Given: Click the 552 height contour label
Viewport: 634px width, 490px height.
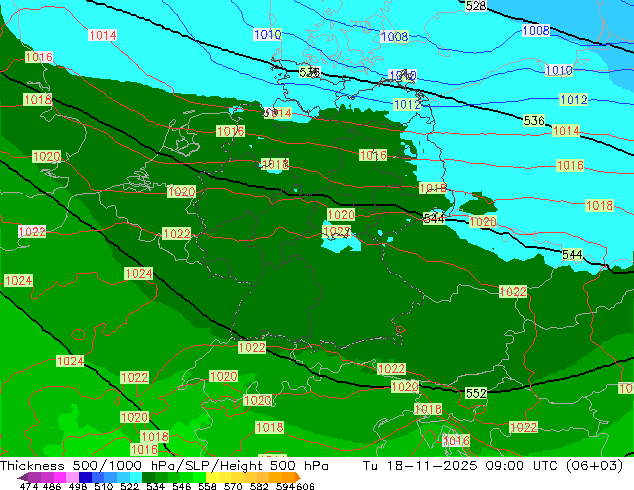Looking at the screenshot, I should pos(476,393).
